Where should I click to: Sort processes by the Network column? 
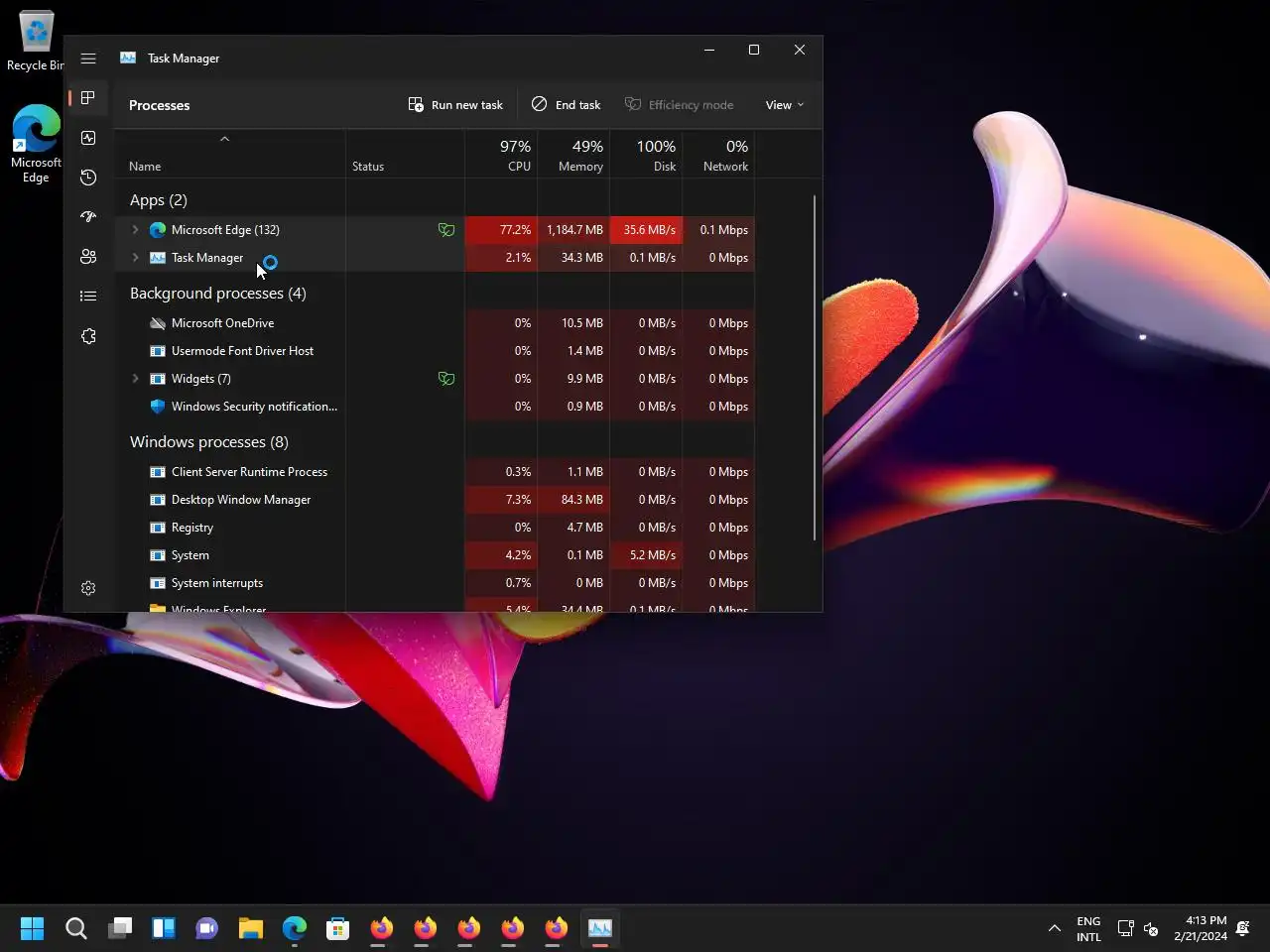718,155
